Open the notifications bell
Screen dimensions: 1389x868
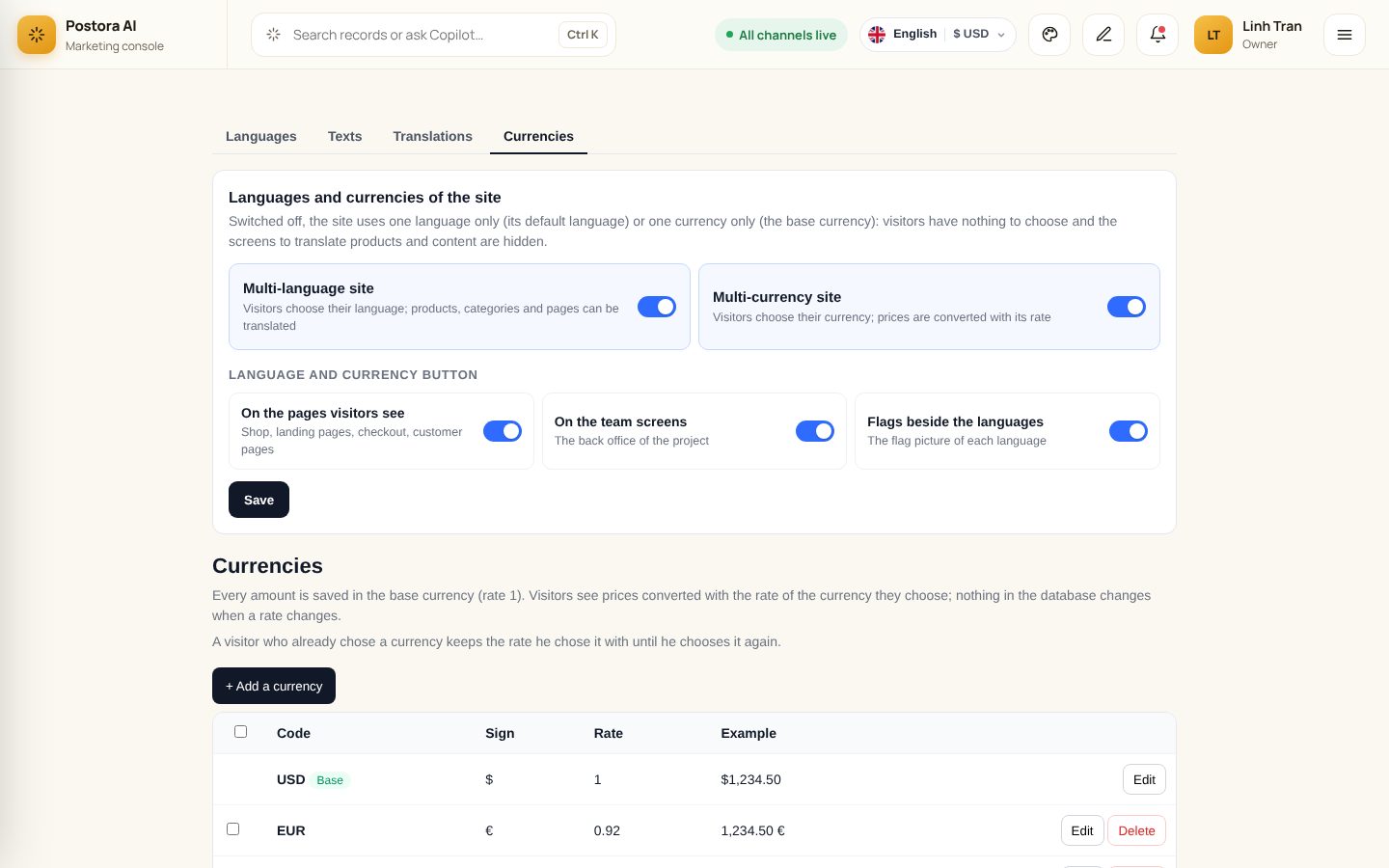[x=1157, y=35]
